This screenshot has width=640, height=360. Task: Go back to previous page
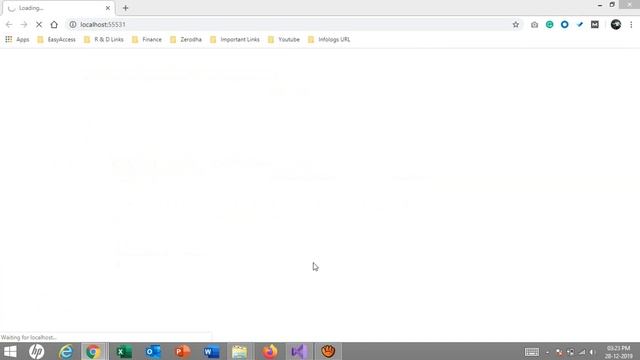(x=9, y=24)
